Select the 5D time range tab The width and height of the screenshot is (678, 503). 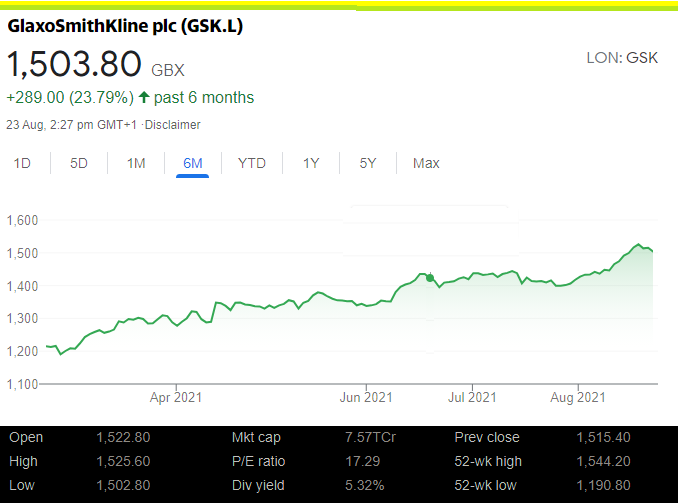[x=79, y=163]
